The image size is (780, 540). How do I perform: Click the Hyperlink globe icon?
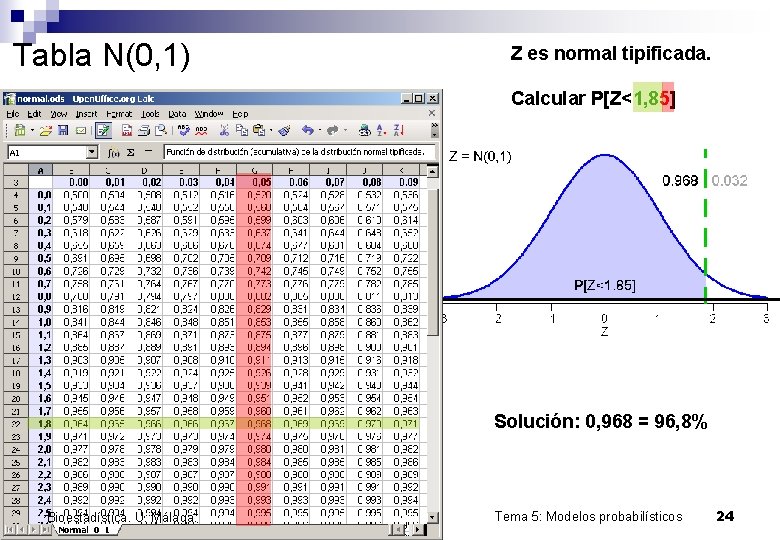[365, 130]
